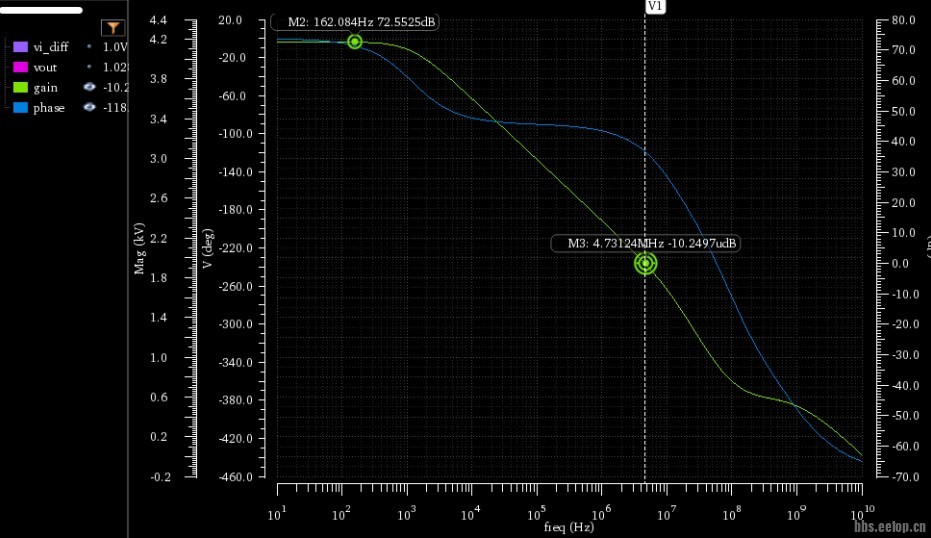Hide the gain trace using its eye icon
Screen dimensions: 931x538
pos(90,87)
